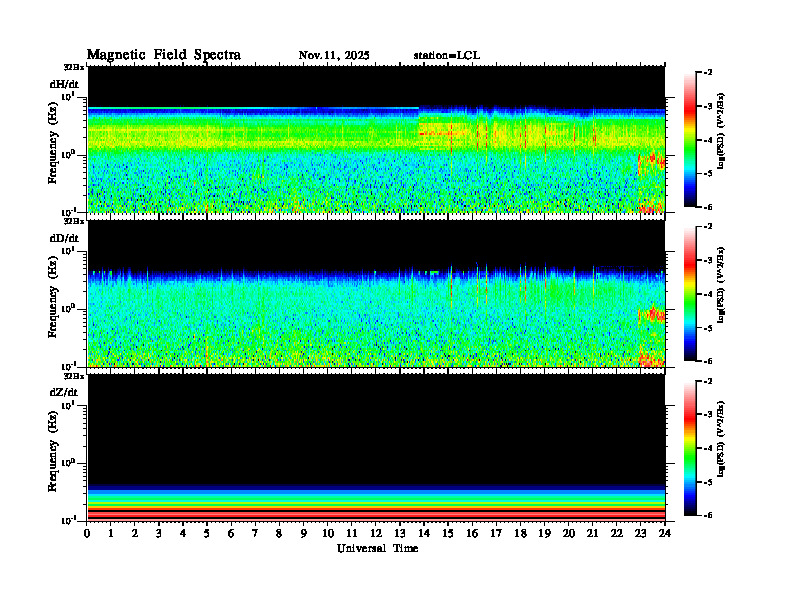Viewport: 792px width, 612px height.
Task: Click hour tick label "12" on time axis
Action: click(376, 534)
